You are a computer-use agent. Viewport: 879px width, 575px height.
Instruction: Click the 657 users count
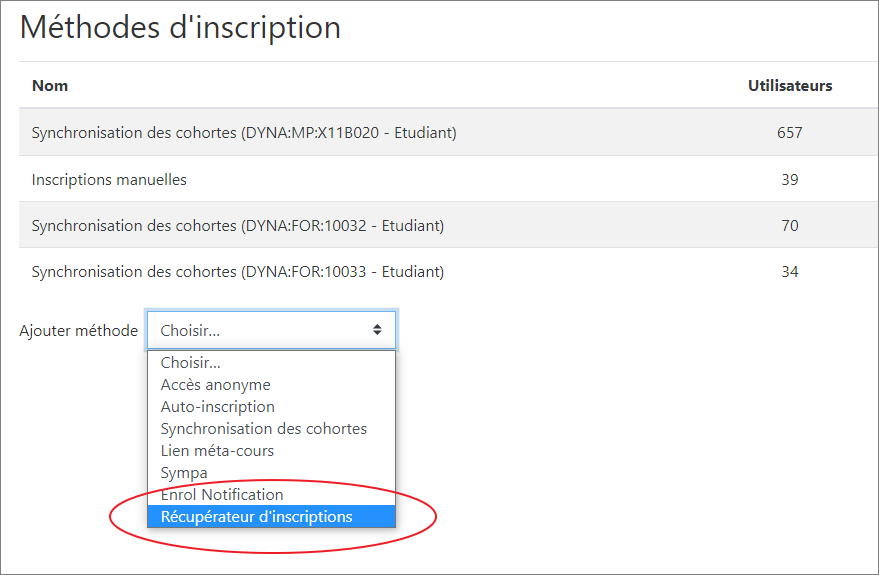click(790, 132)
